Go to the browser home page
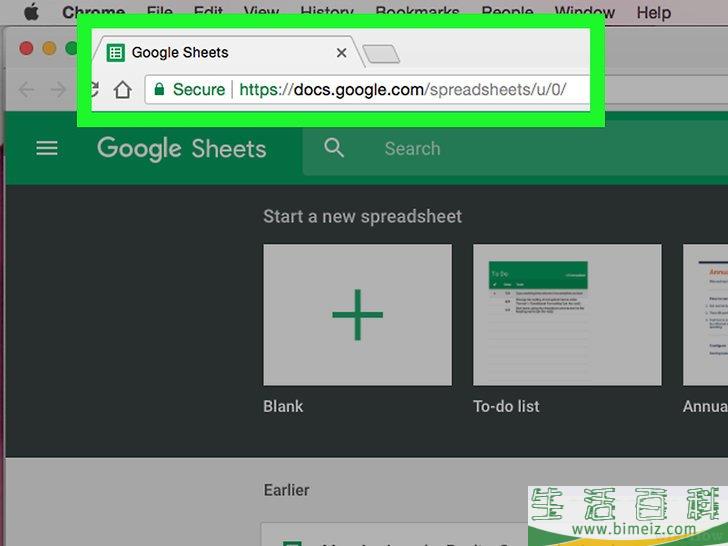The width and height of the screenshot is (728, 546). [x=123, y=90]
